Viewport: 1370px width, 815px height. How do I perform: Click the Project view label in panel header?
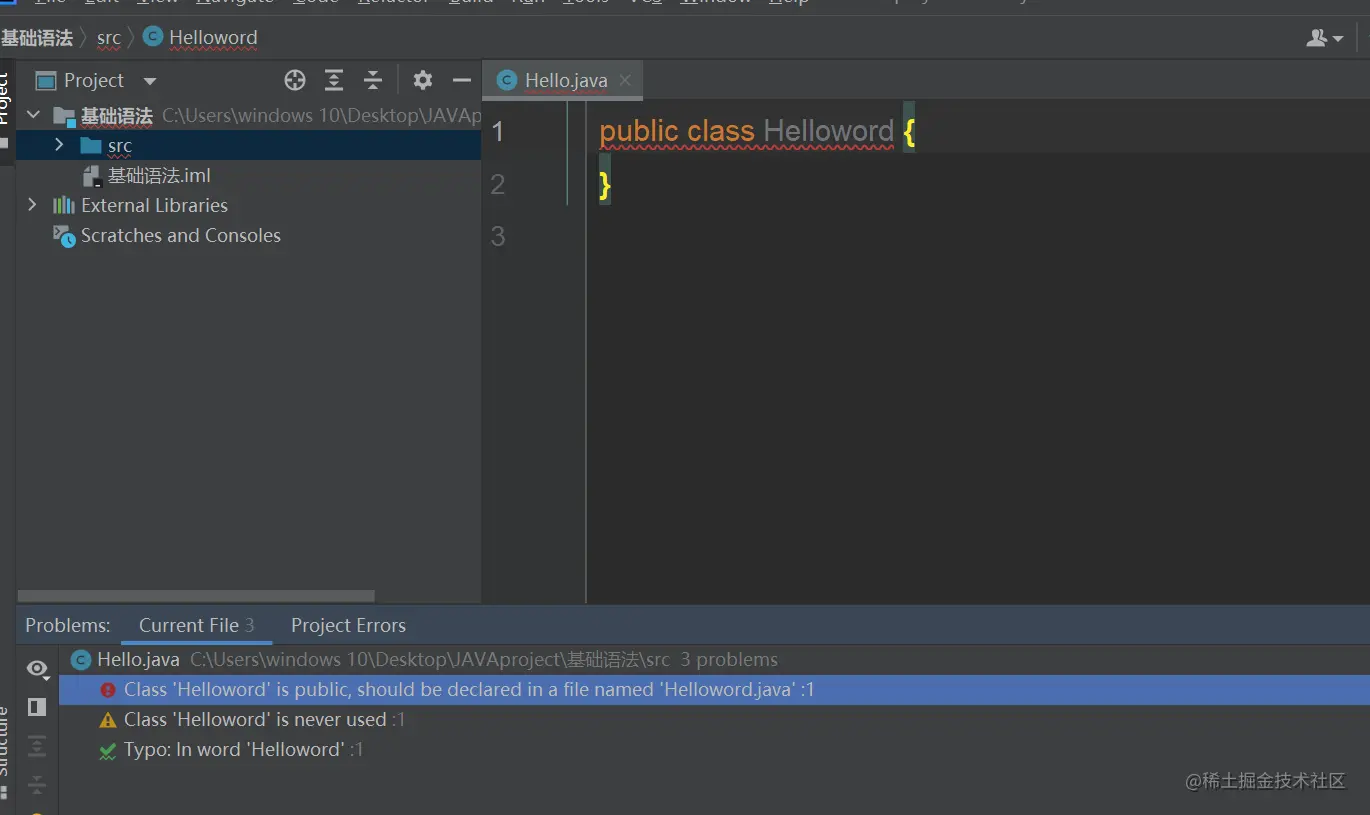coord(94,81)
